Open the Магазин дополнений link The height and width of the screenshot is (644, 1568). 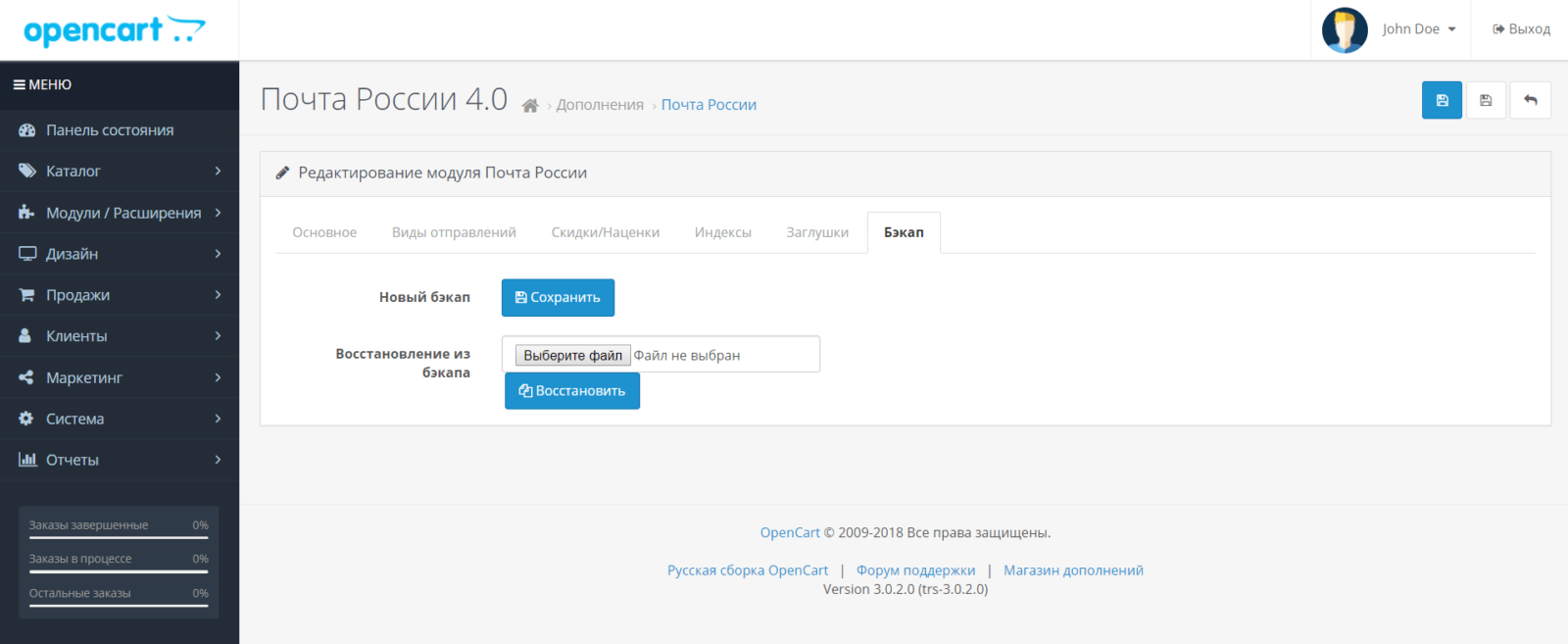tap(1073, 570)
